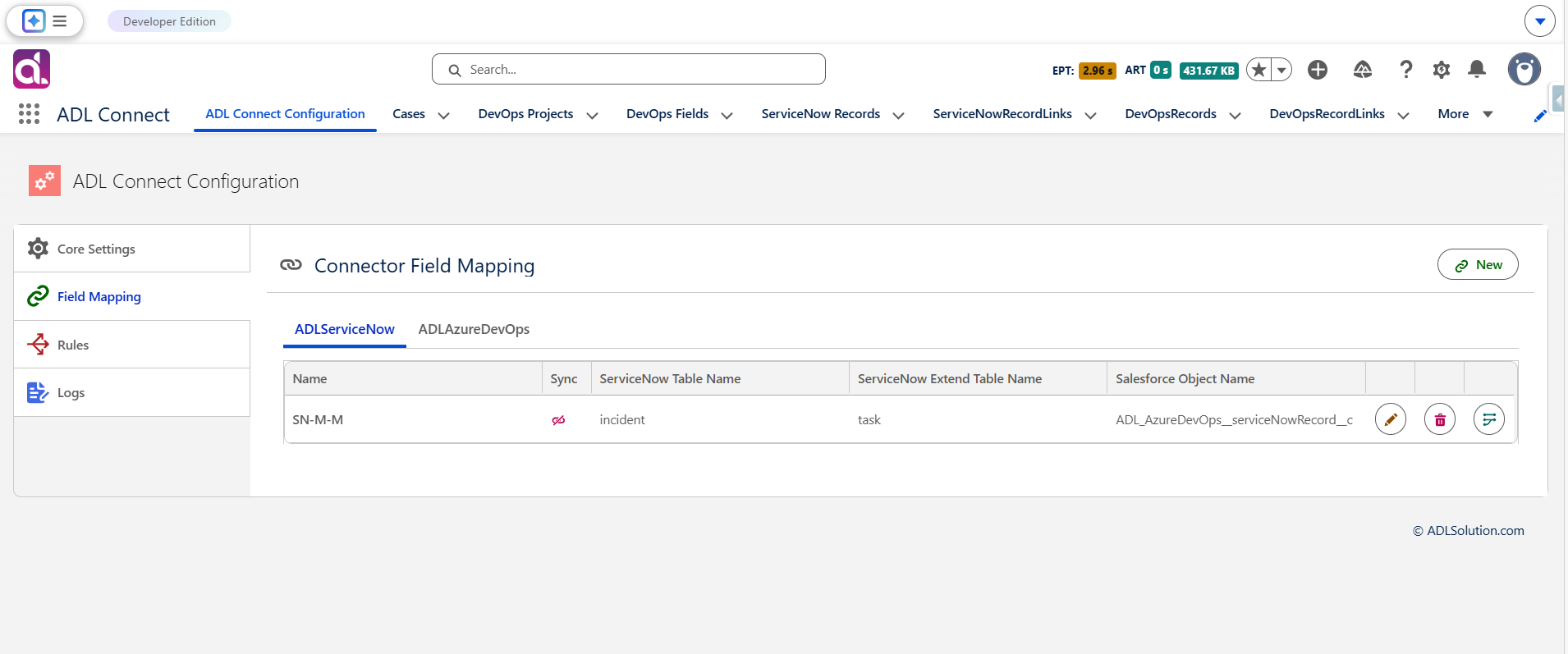Open Trailhead guidance icon
Viewport: 1568px width, 654px height.
click(x=1362, y=70)
